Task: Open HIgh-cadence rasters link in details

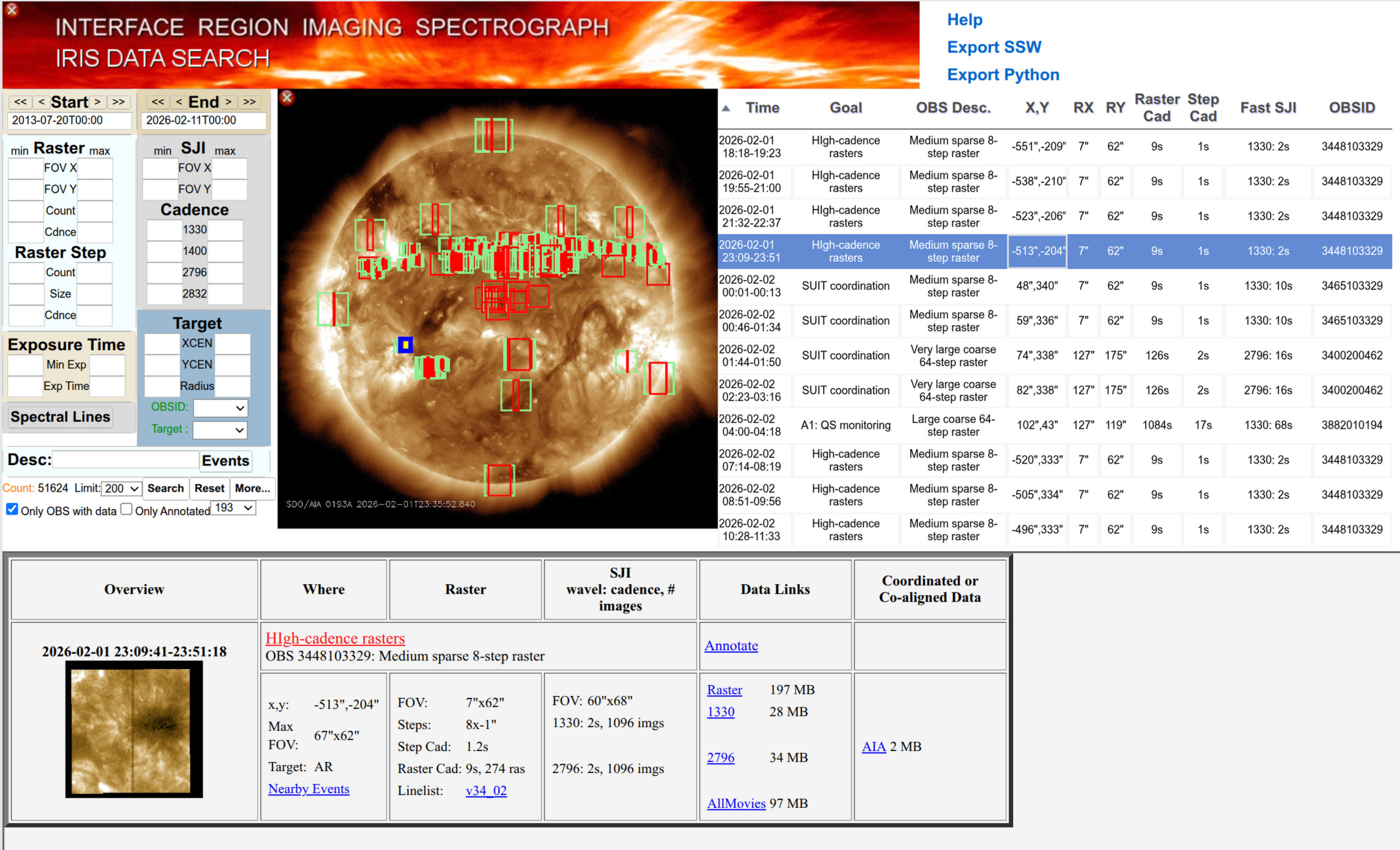Action: coord(335,638)
